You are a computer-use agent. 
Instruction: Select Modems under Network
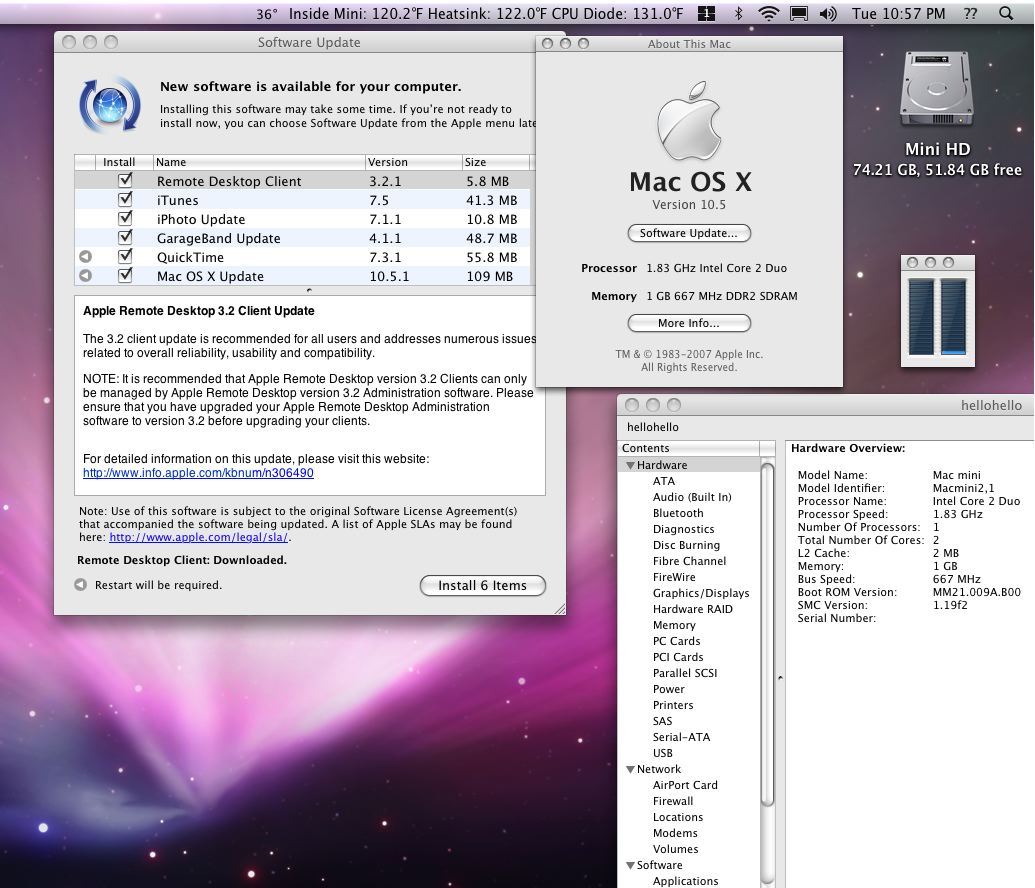click(675, 833)
